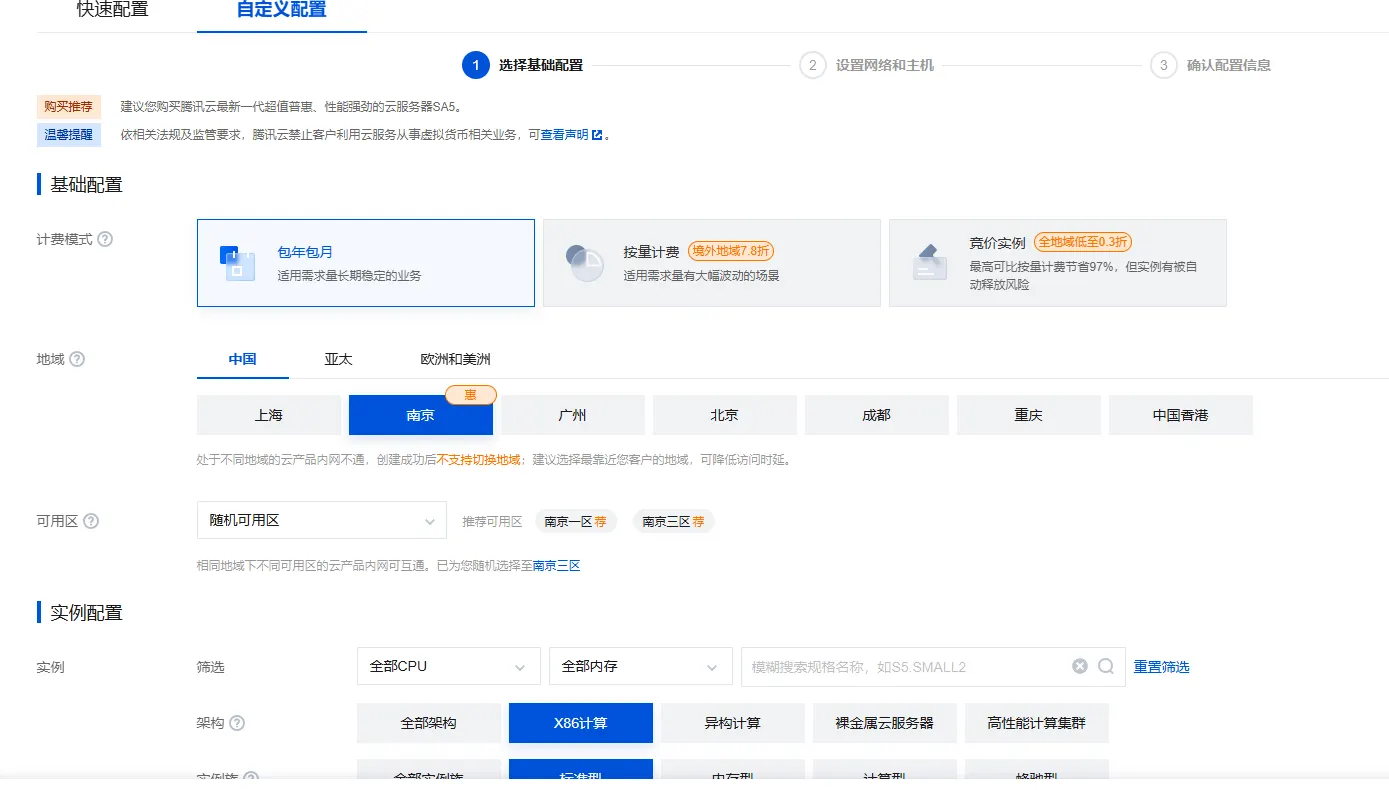Click 重置筛选 link
The image size is (1389, 790).
[x=1162, y=667]
